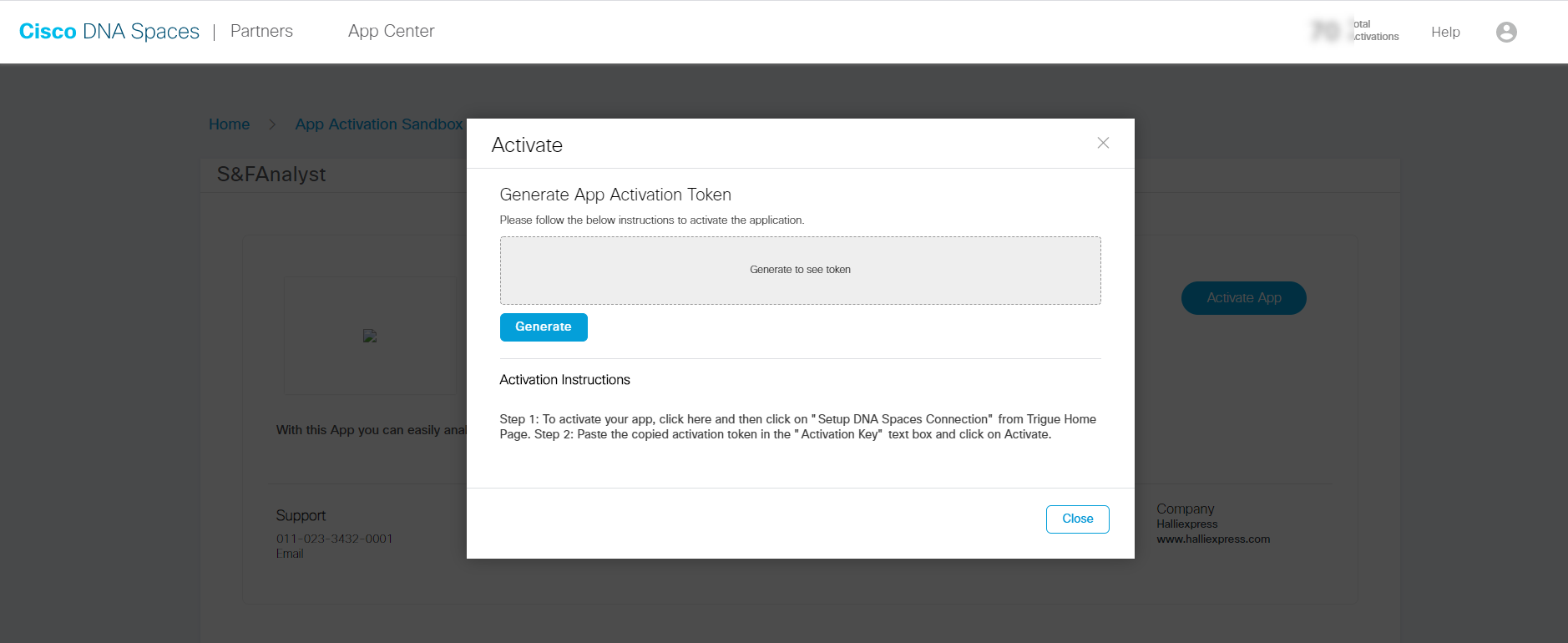
Task: Close the Activate dialog with X icon
Action: pos(1103,143)
